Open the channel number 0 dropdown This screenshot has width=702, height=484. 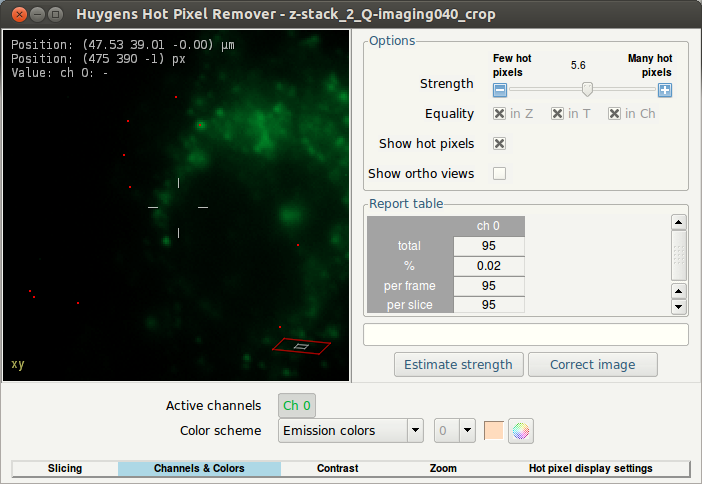pyautogui.click(x=455, y=431)
